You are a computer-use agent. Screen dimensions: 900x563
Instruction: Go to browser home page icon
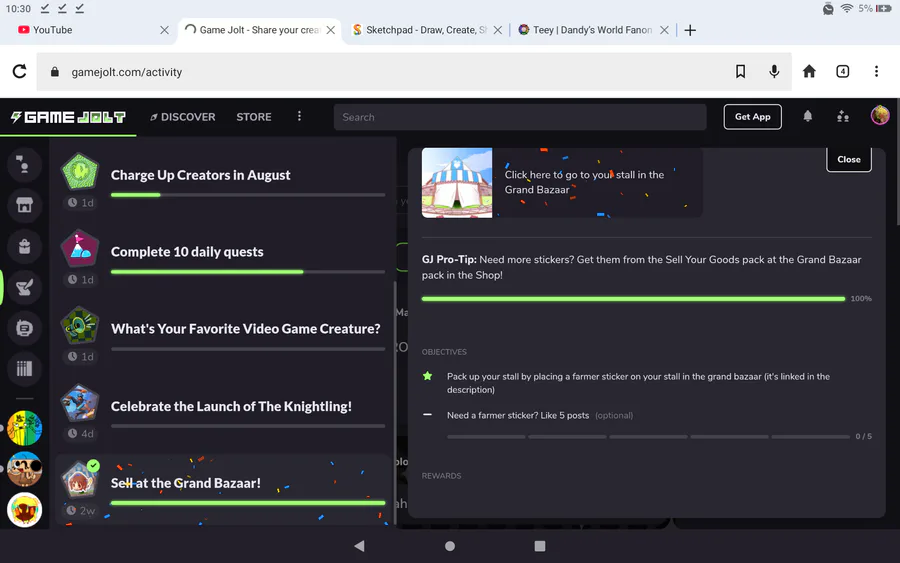(809, 71)
